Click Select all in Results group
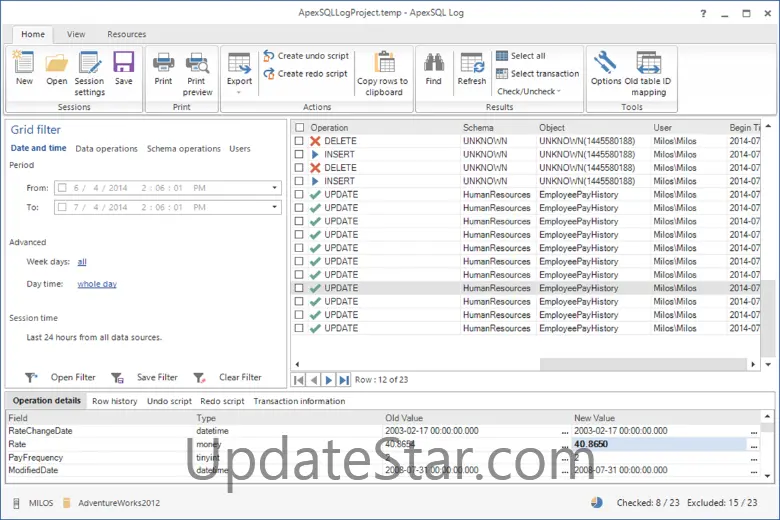Image resolution: width=780 pixels, height=520 pixels. pos(521,56)
